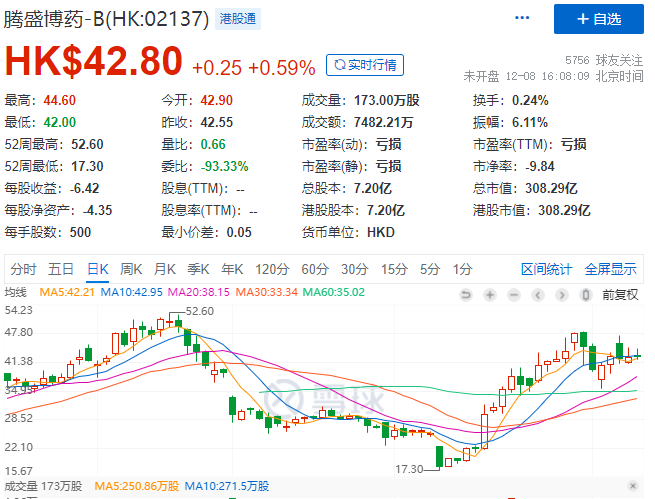Click the 今开 value 42.90

216,100
